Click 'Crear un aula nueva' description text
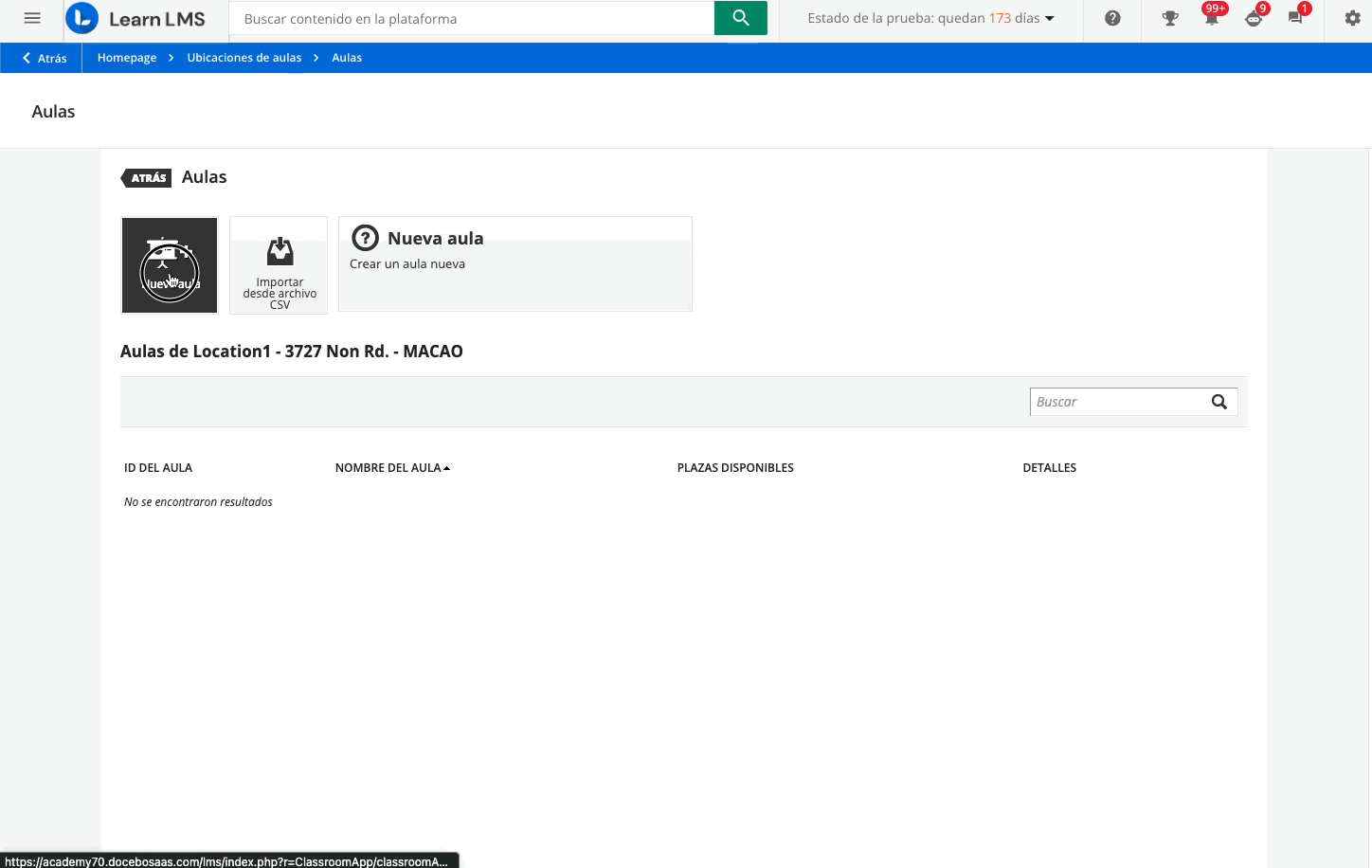Screen dimensions: 1372x868 (407, 264)
